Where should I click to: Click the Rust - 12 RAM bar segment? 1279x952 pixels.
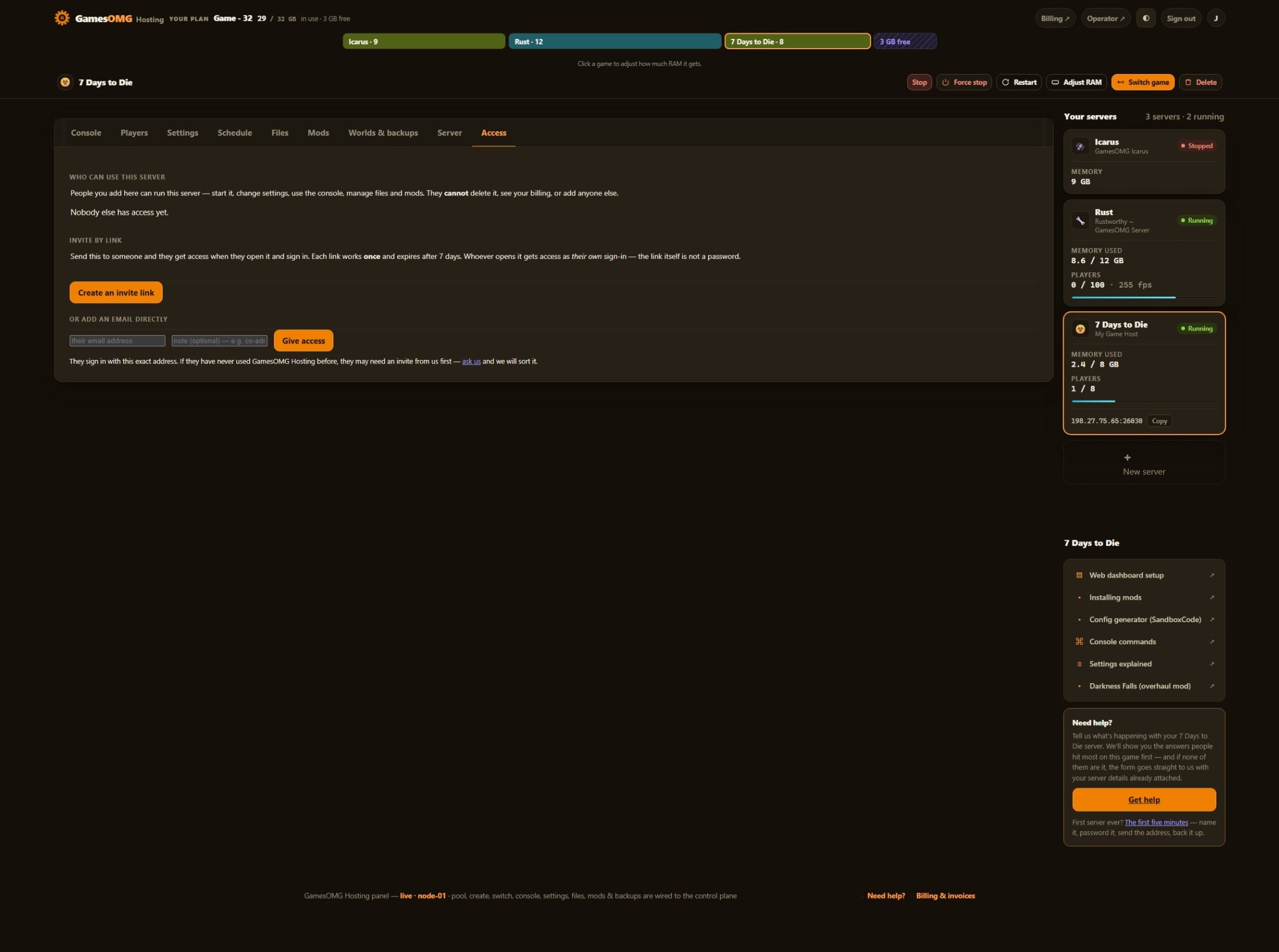click(615, 41)
